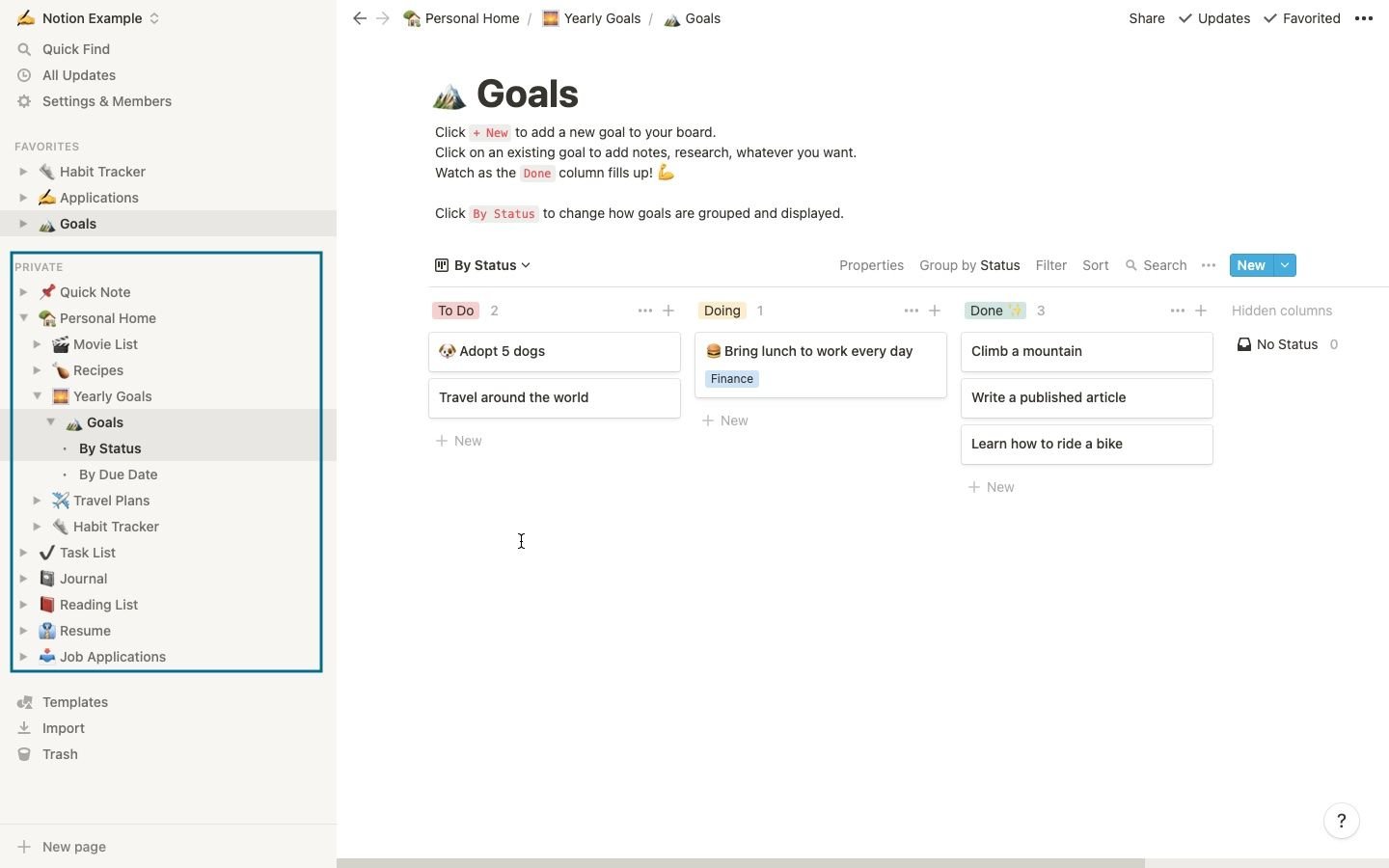Expand the Travel Plans page in sidebar
This screenshot has height=868, width=1389.
click(x=37, y=501)
